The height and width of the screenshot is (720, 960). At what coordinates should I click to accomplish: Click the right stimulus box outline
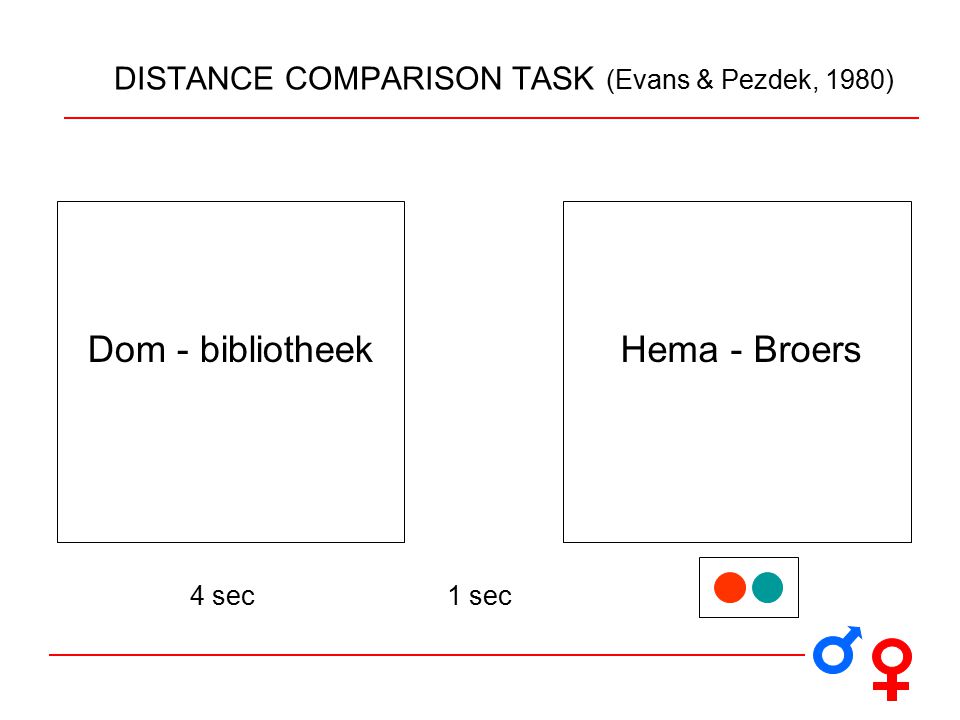click(737, 372)
